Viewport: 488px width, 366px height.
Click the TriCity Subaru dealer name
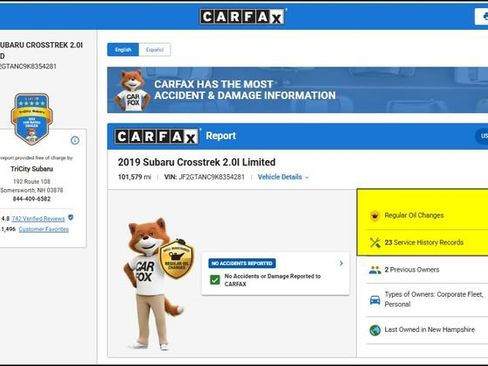[x=32, y=169]
